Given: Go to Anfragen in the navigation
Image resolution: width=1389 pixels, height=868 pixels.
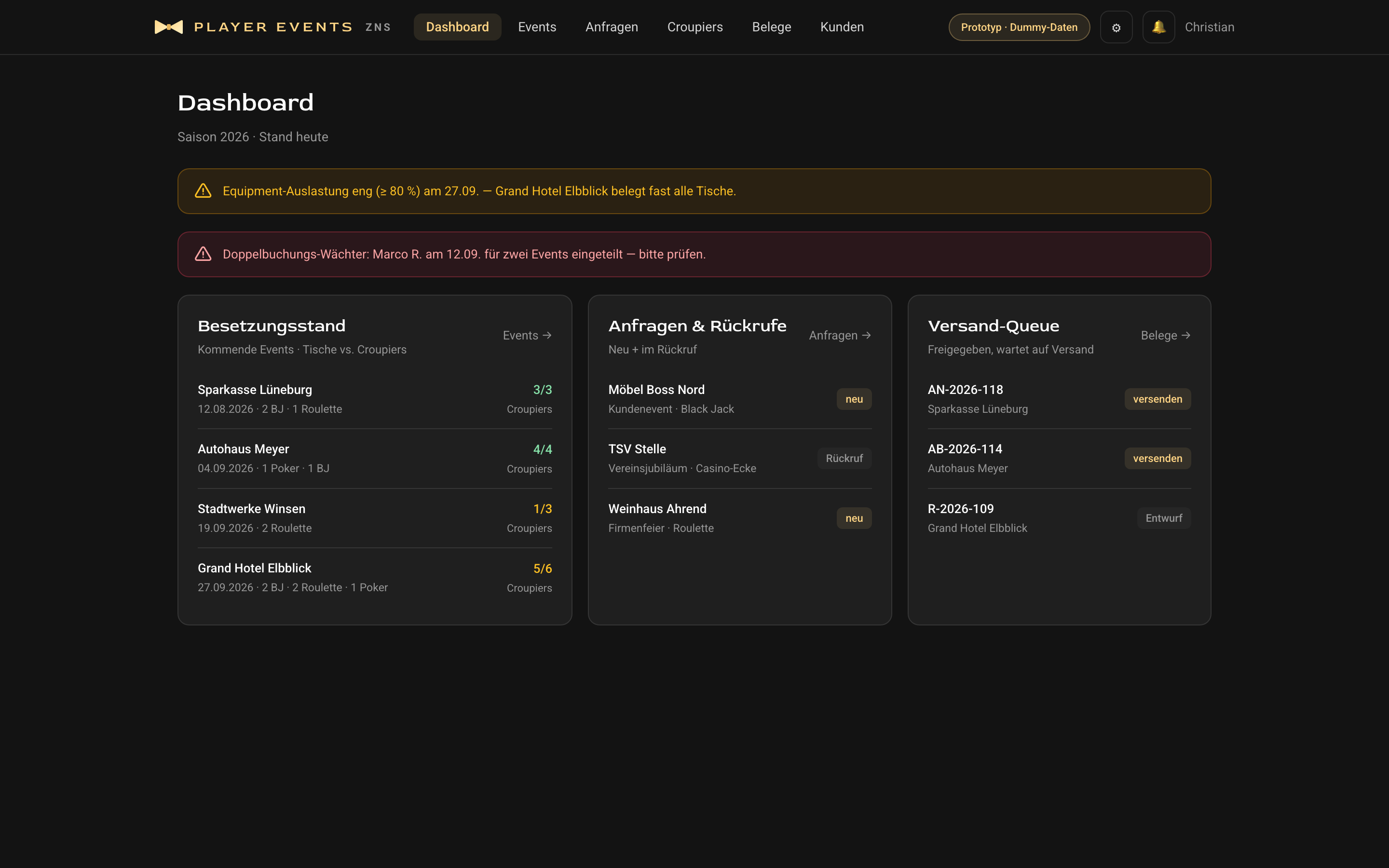Looking at the screenshot, I should coord(611,27).
